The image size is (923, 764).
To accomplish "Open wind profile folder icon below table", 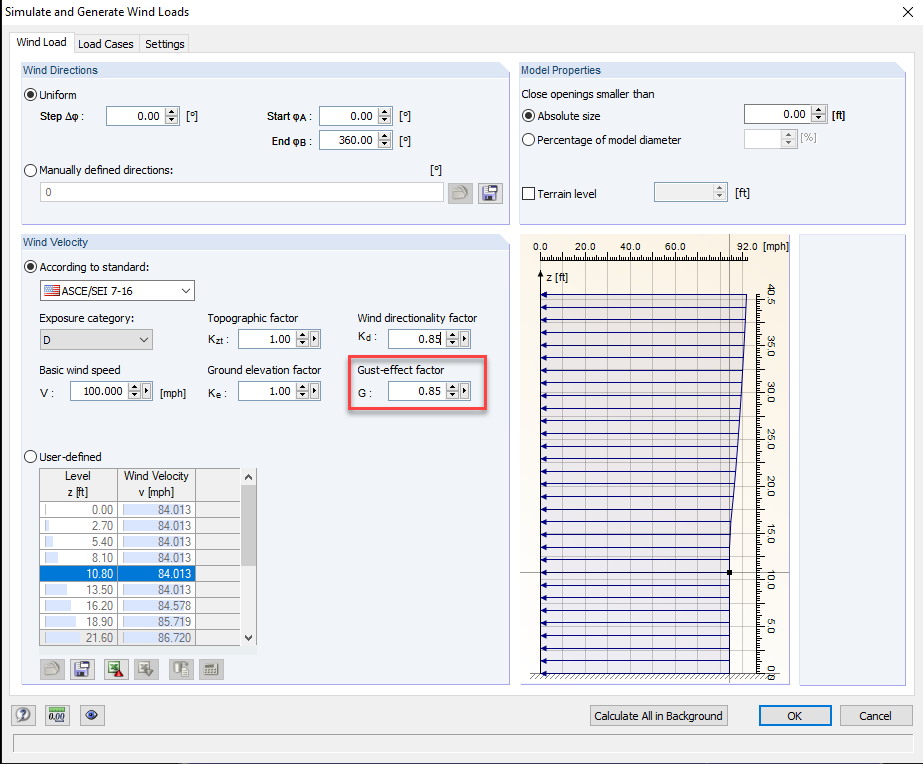I will click(52, 669).
